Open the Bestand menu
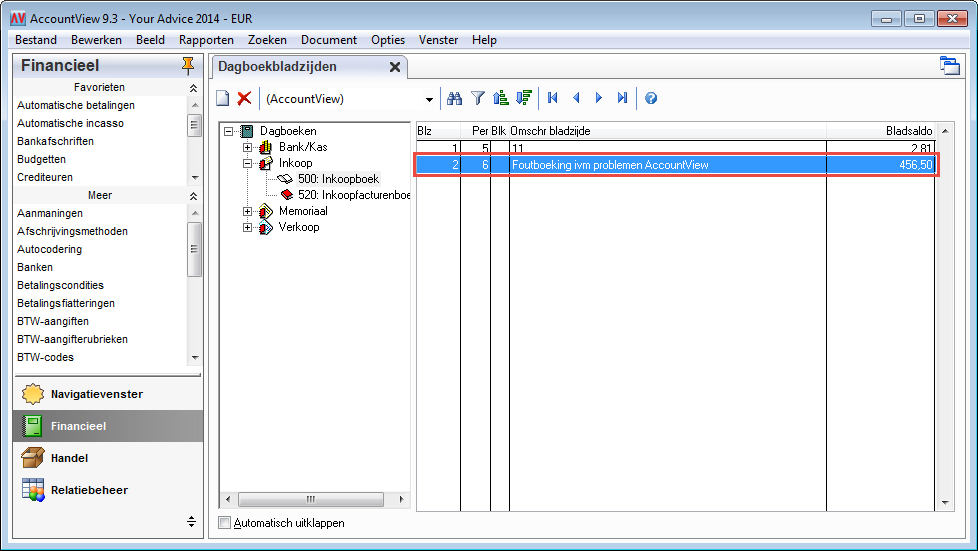The height and width of the screenshot is (551, 978). pos(36,40)
